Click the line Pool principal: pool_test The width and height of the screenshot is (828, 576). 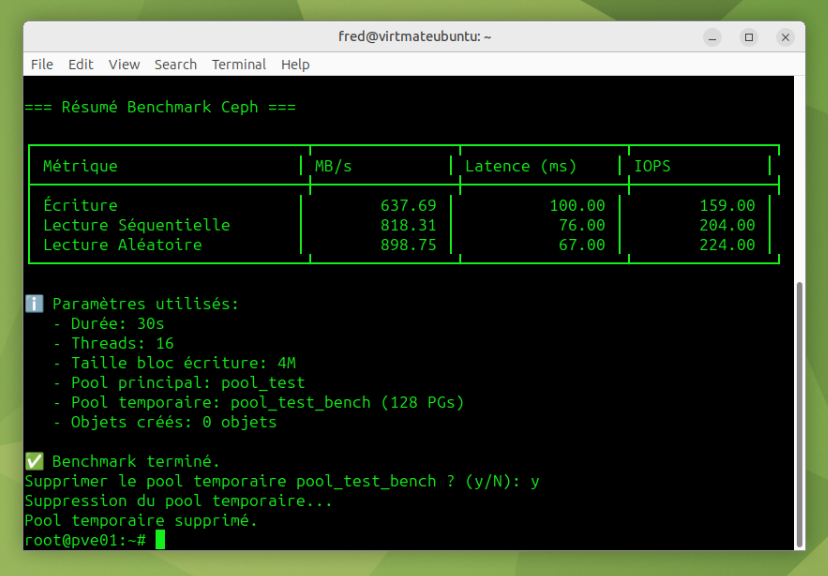[179, 383]
